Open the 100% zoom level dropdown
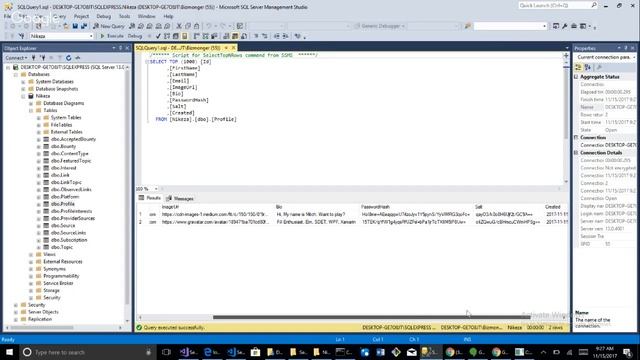640x360 pixels. 156,189
